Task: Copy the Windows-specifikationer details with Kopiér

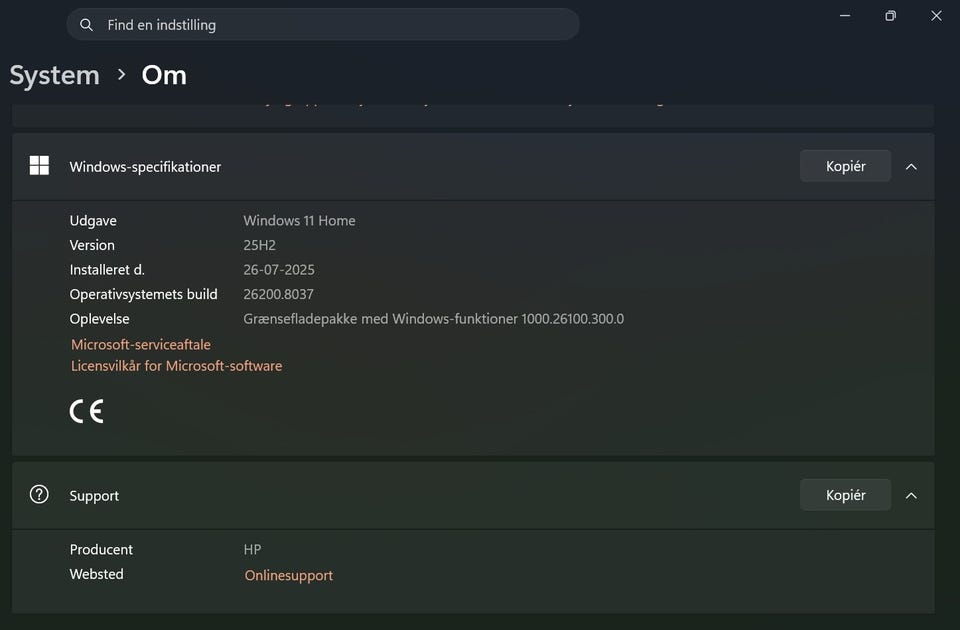Action: tap(845, 166)
